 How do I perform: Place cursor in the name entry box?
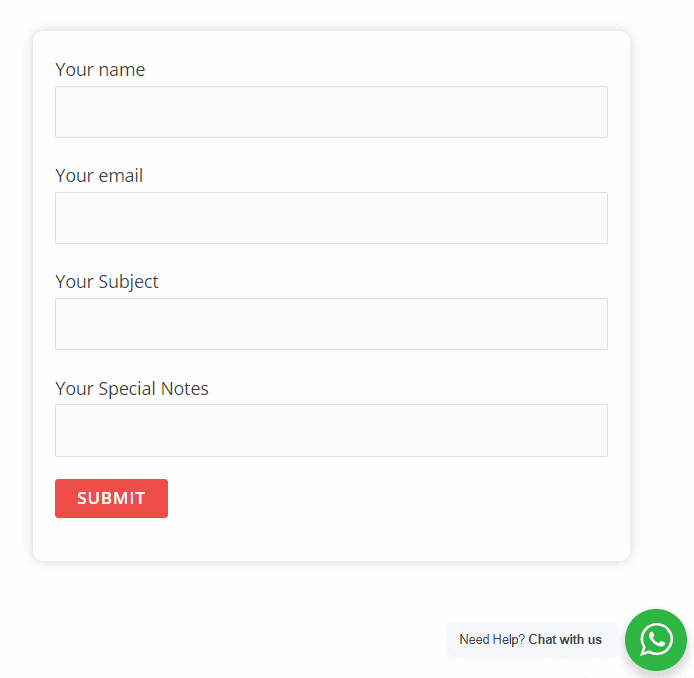331,112
